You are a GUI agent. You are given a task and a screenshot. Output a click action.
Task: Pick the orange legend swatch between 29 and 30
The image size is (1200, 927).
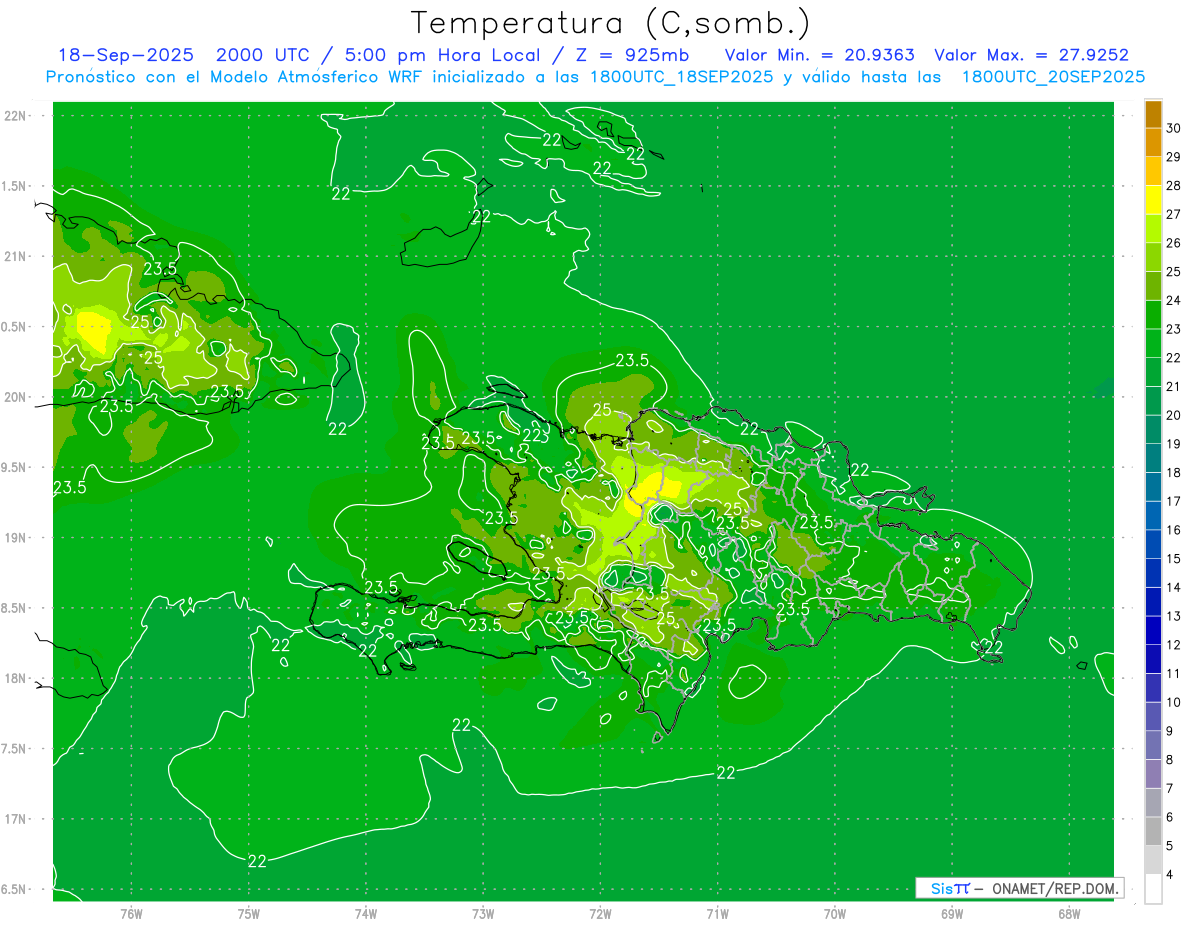(x=1153, y=143)
